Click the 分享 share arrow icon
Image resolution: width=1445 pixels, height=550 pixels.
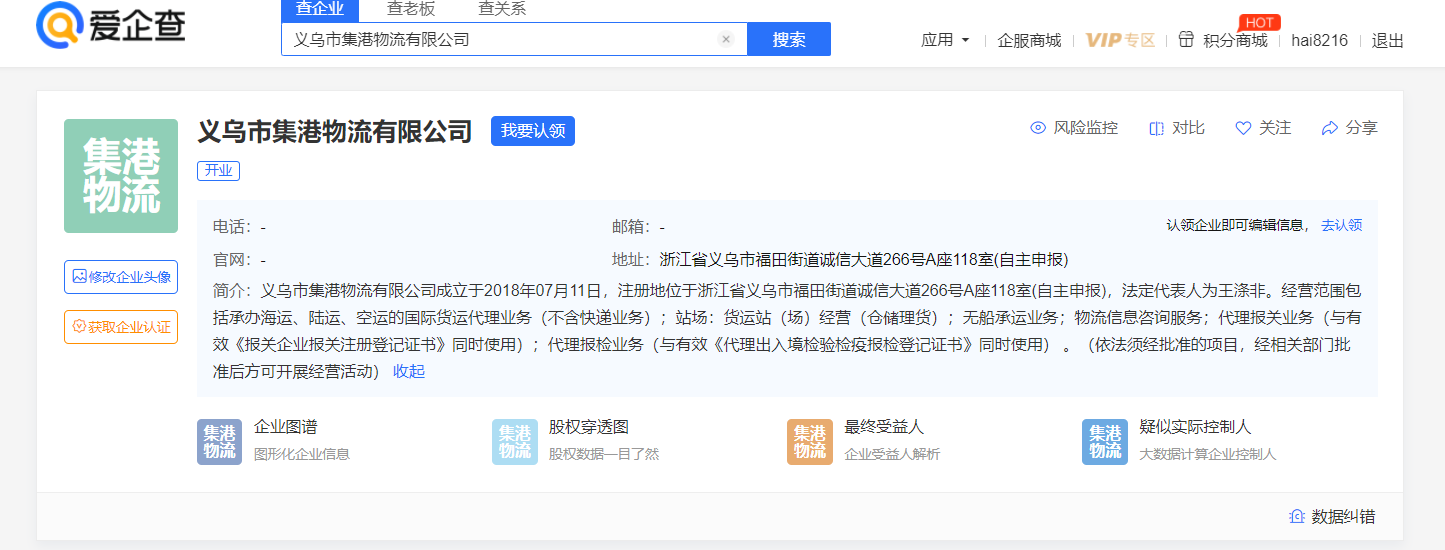pos(1329,128)
